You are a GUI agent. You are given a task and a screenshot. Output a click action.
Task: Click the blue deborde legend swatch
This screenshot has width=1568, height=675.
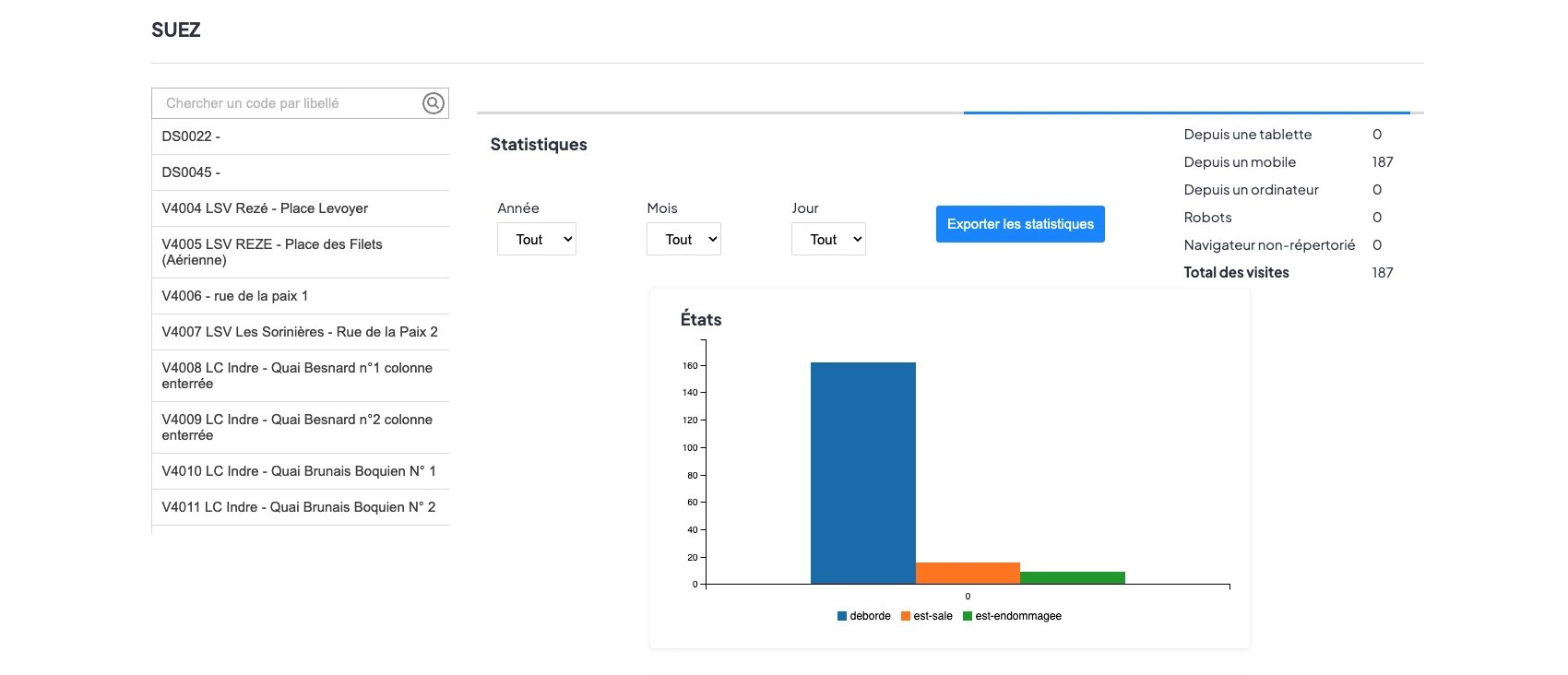842,616
